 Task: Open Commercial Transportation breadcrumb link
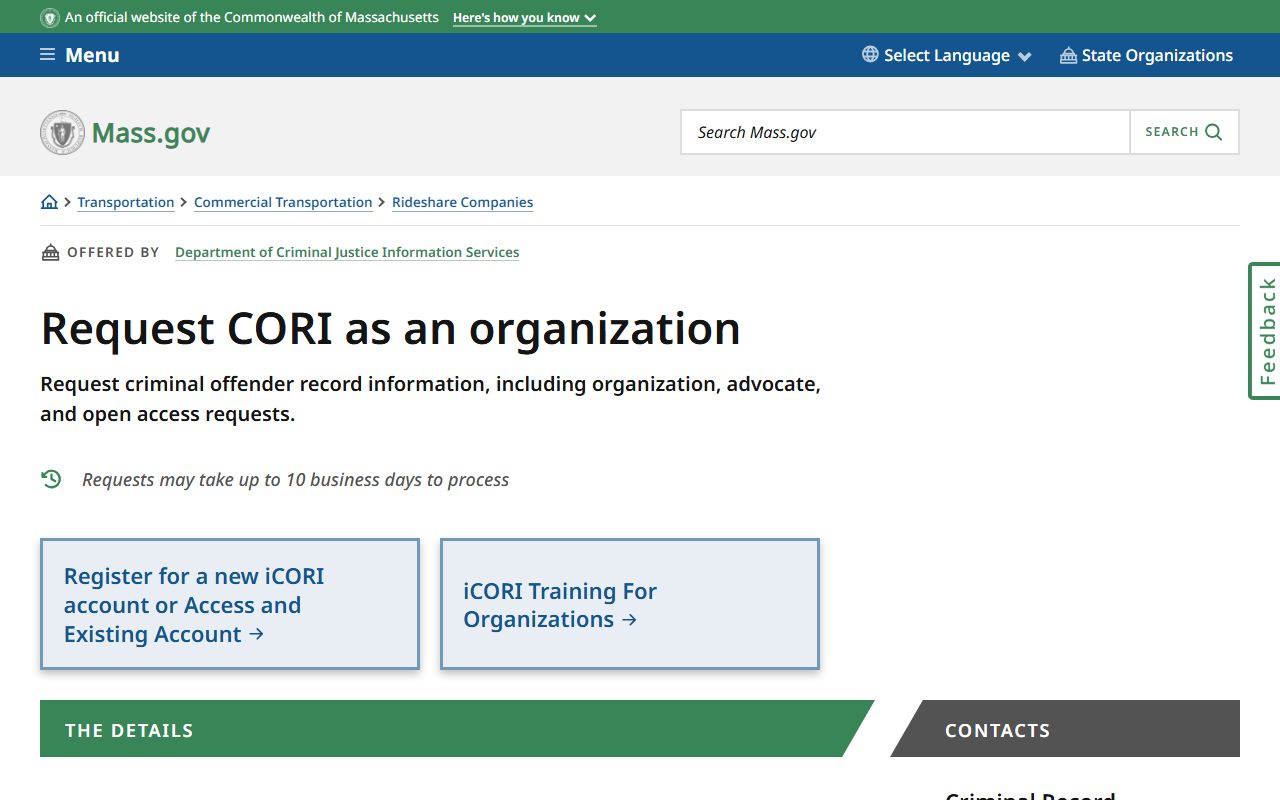tap(283, 202)
